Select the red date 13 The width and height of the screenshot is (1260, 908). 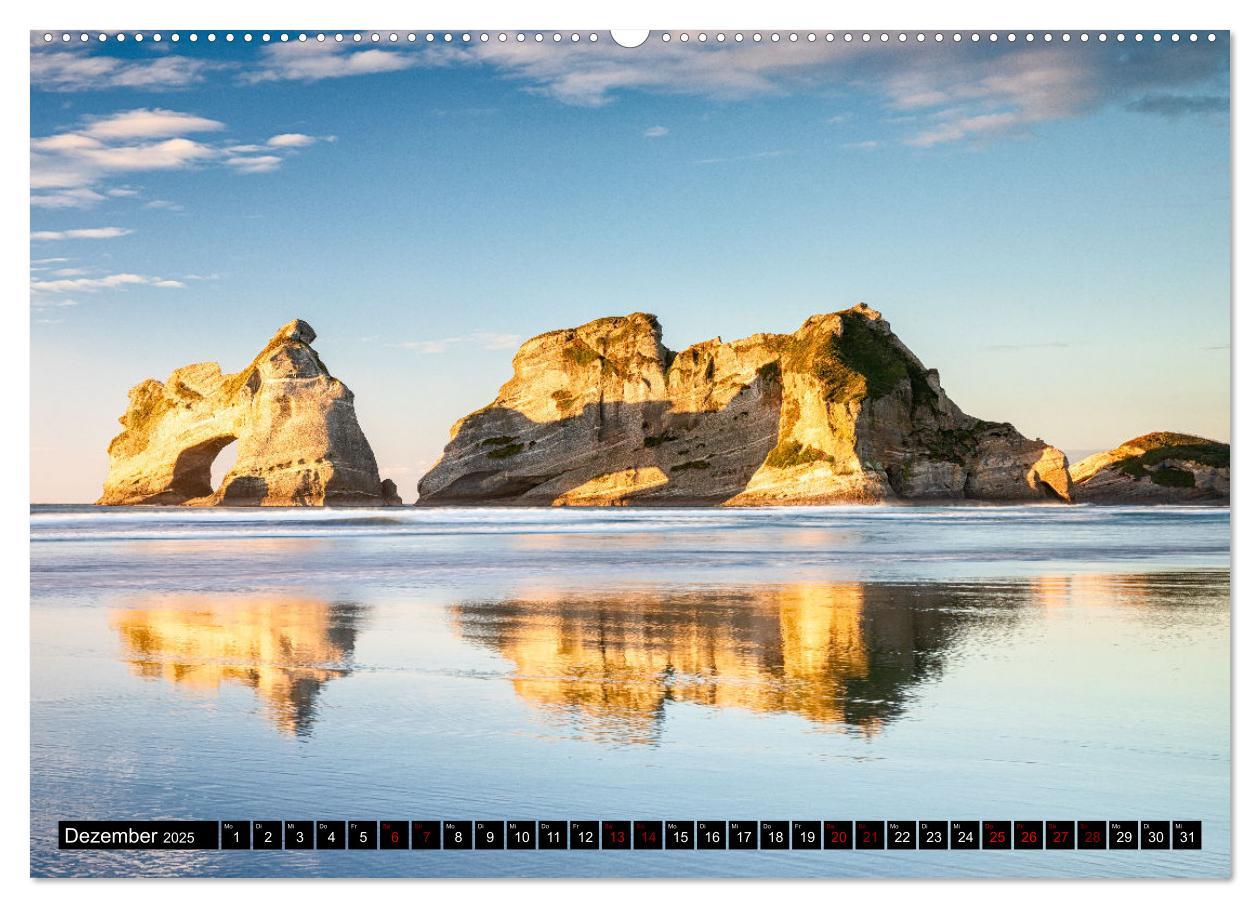click(616, 836)
